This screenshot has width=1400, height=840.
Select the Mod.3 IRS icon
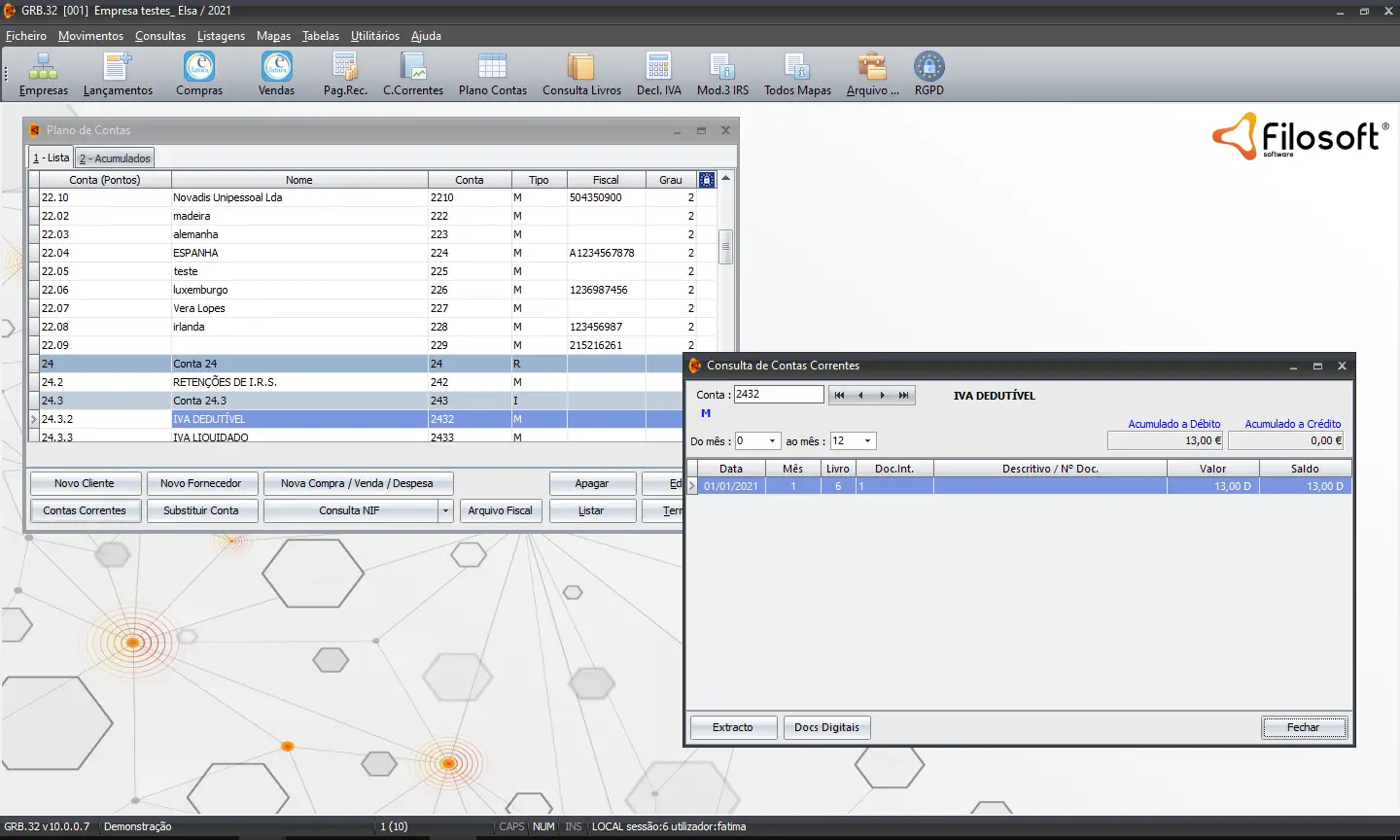pyautogui.click(x=722, y=73)
